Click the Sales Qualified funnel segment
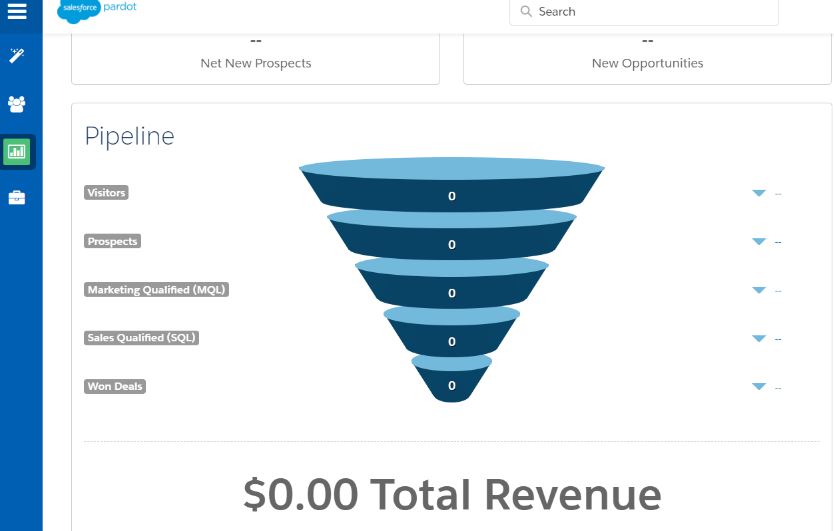This screenshot has width=834, height=531. (x=452, y=331)
